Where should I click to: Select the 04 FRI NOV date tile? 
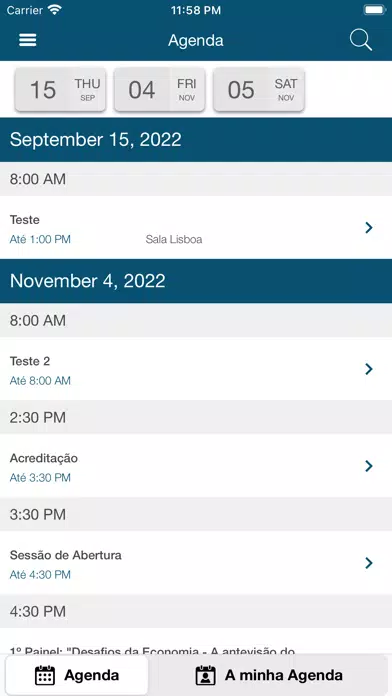(159, 90)
